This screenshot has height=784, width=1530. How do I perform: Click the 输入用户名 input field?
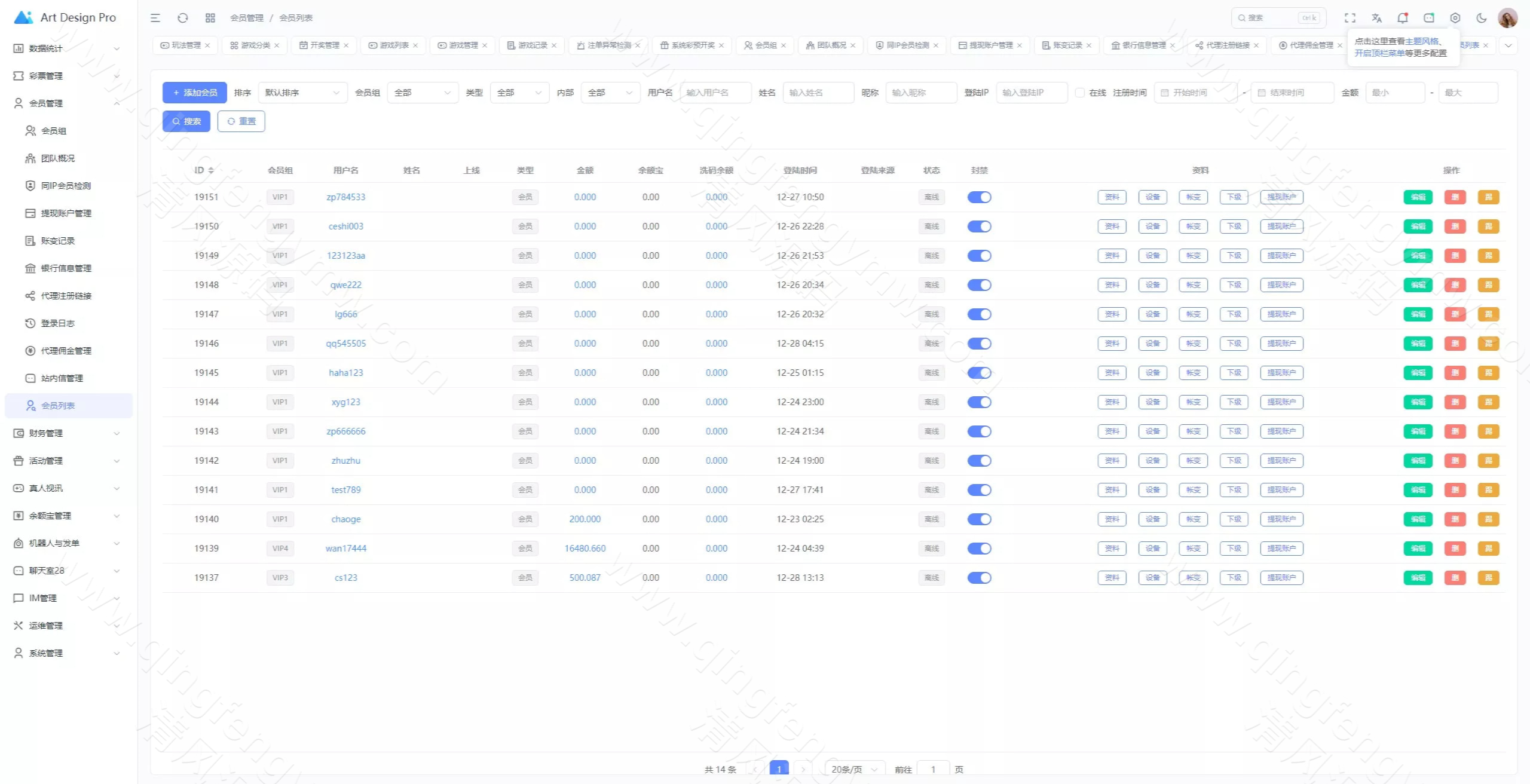[715, 93]
